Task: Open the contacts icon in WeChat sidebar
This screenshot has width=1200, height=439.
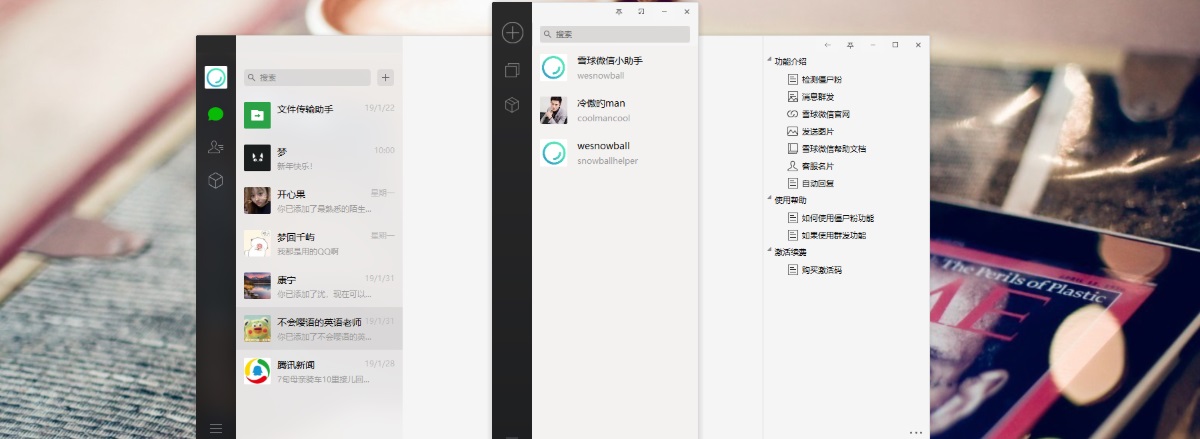Action: [215, 147]
